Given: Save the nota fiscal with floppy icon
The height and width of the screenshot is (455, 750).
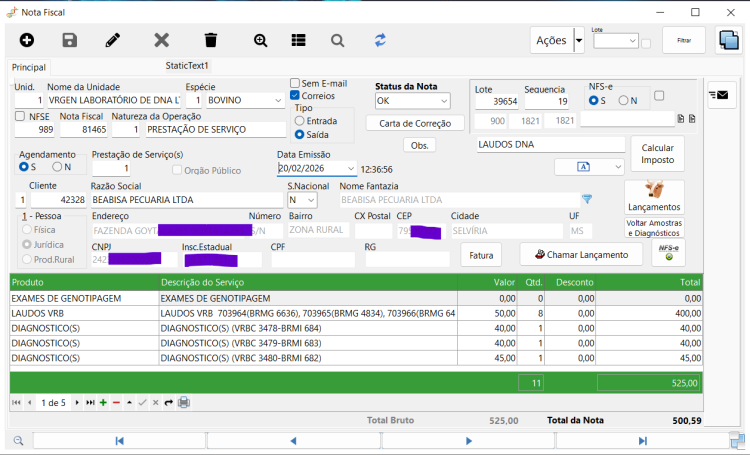Looking at the screenshot, I should 70,40.
